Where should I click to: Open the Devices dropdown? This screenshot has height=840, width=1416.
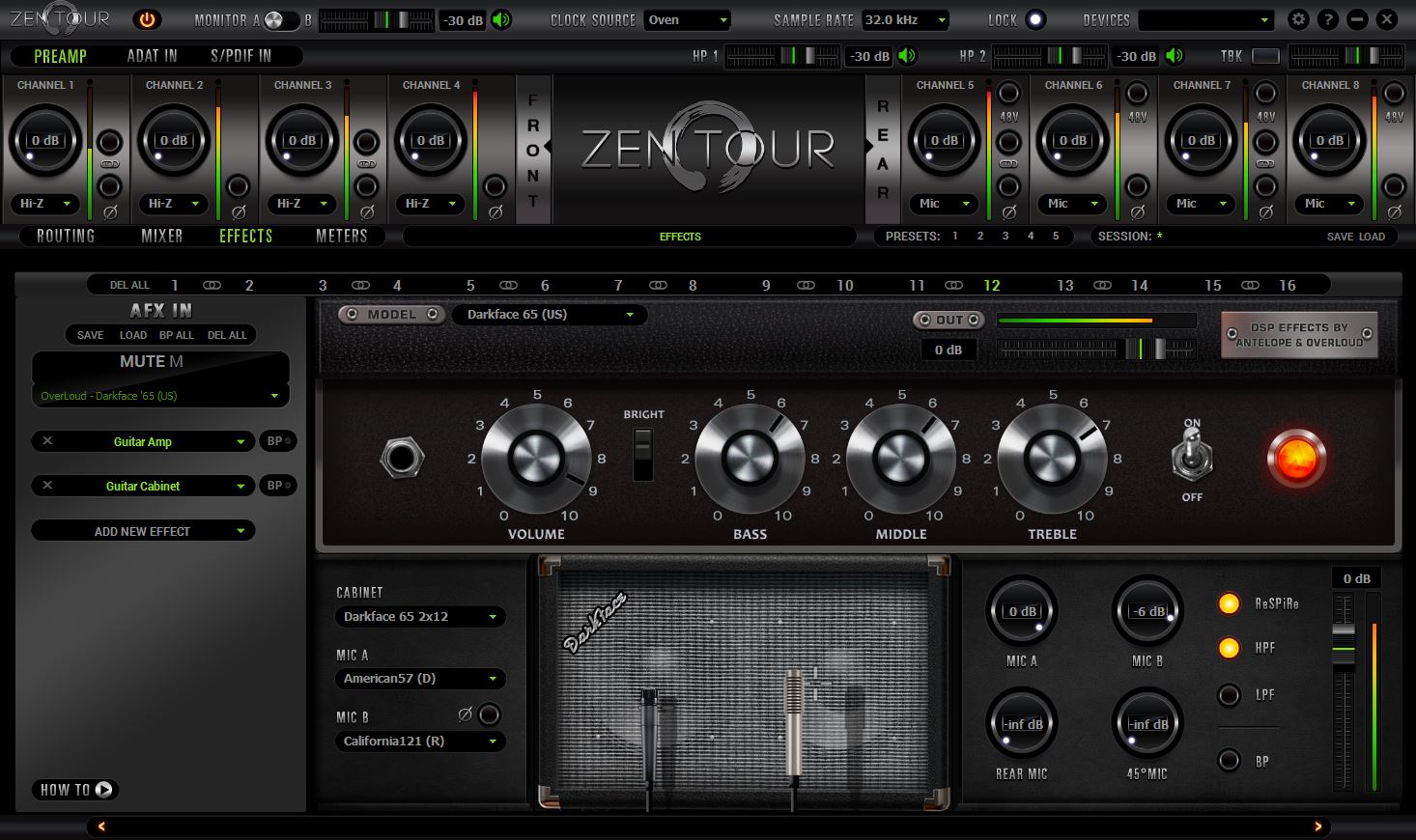[x=1206, y=20]
